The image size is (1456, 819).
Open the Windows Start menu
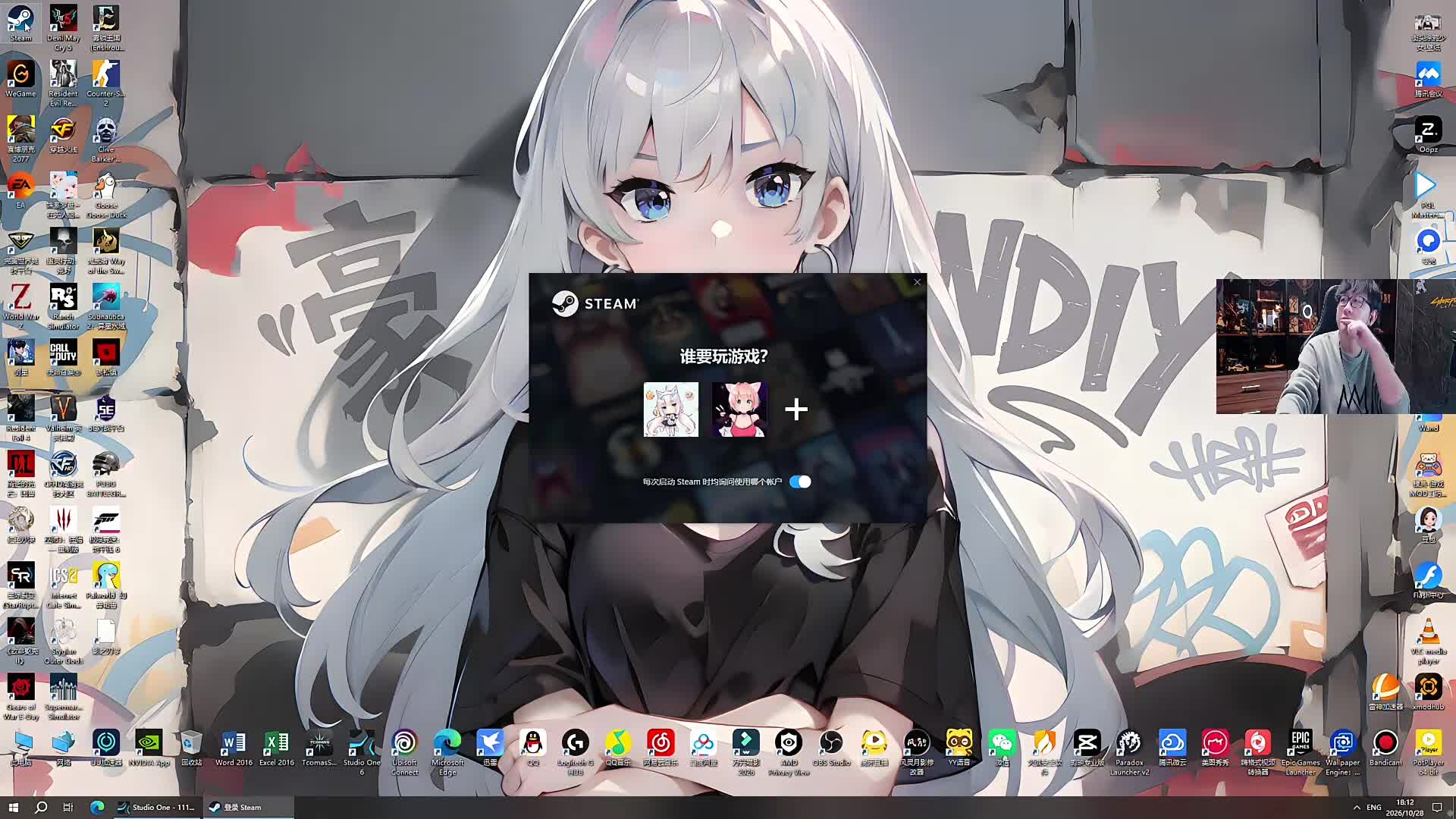click(x=13, y=807)
